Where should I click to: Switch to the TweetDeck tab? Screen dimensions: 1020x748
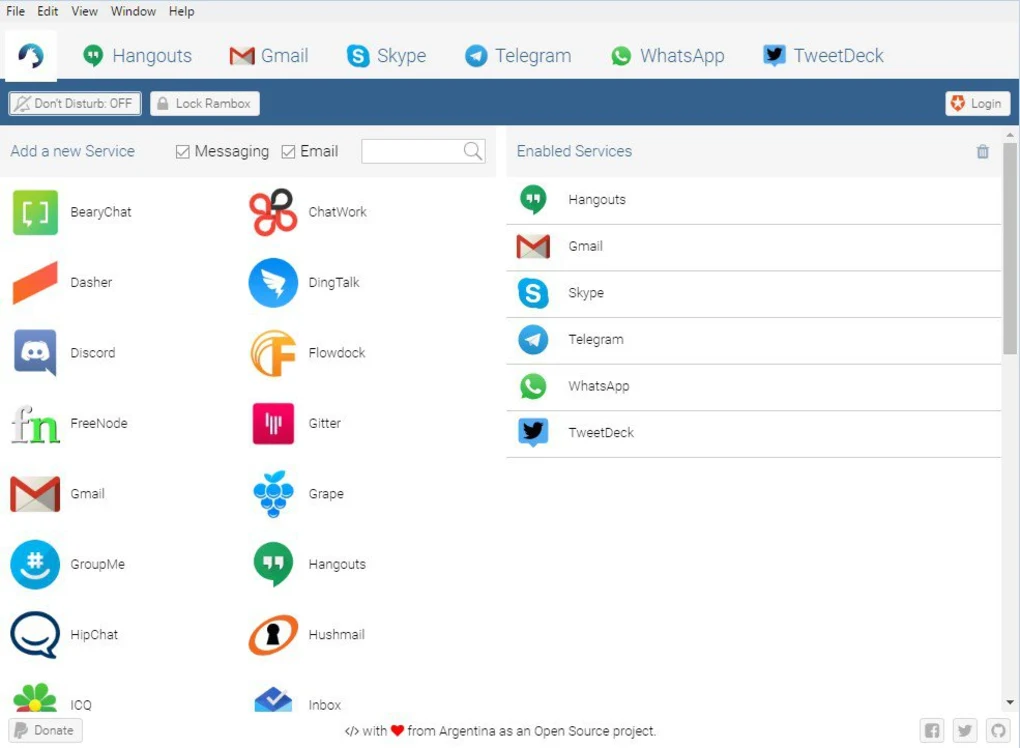pyautogui.click(x=823, y=56)
